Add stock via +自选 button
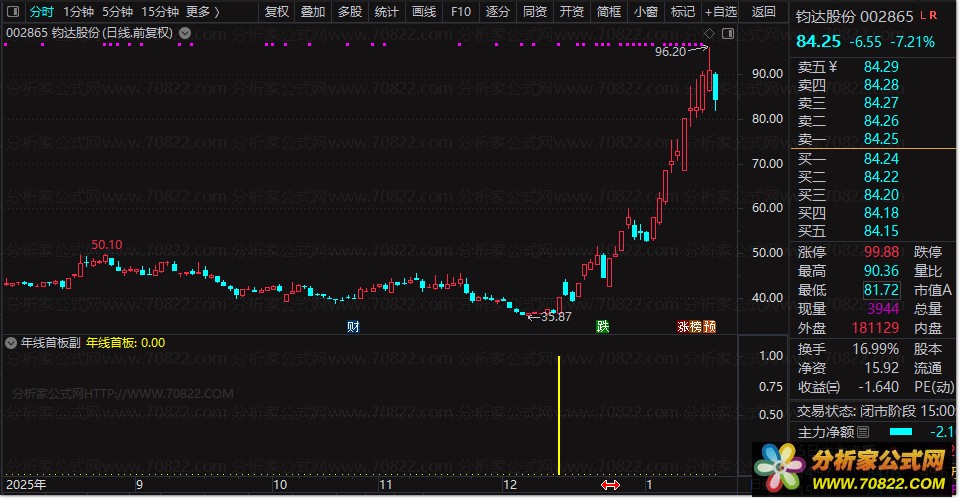Viewport: 962px width, 500px height. 720,12
